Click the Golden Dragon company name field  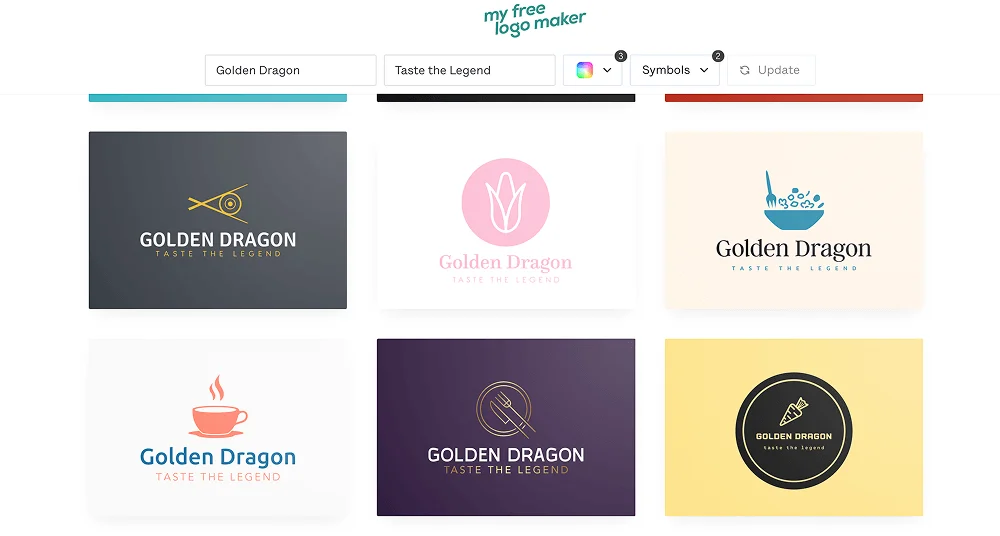[x=290, y=70]
